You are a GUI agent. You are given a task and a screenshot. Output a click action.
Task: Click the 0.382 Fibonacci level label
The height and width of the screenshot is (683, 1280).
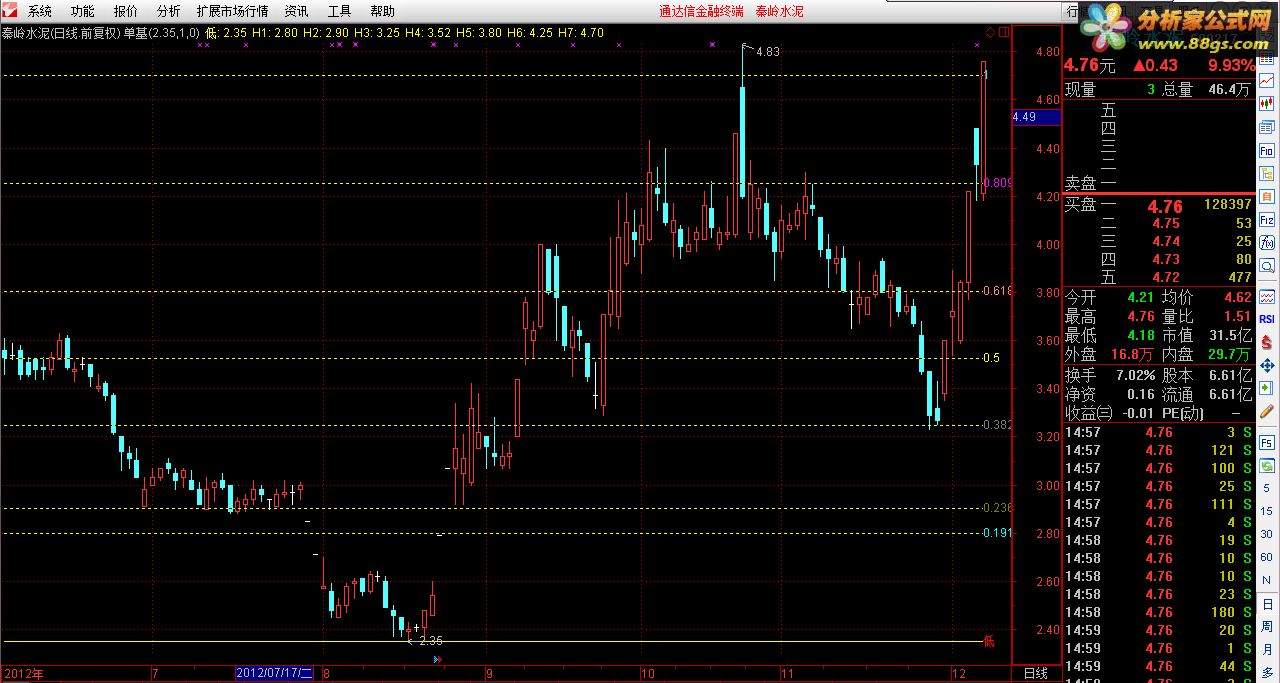[x=998, y=425]
